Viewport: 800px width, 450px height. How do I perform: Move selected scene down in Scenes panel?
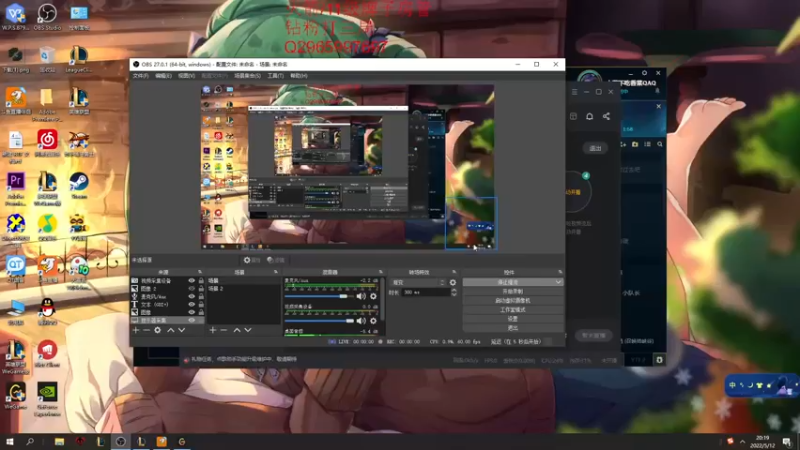click(x=247, y=330)
